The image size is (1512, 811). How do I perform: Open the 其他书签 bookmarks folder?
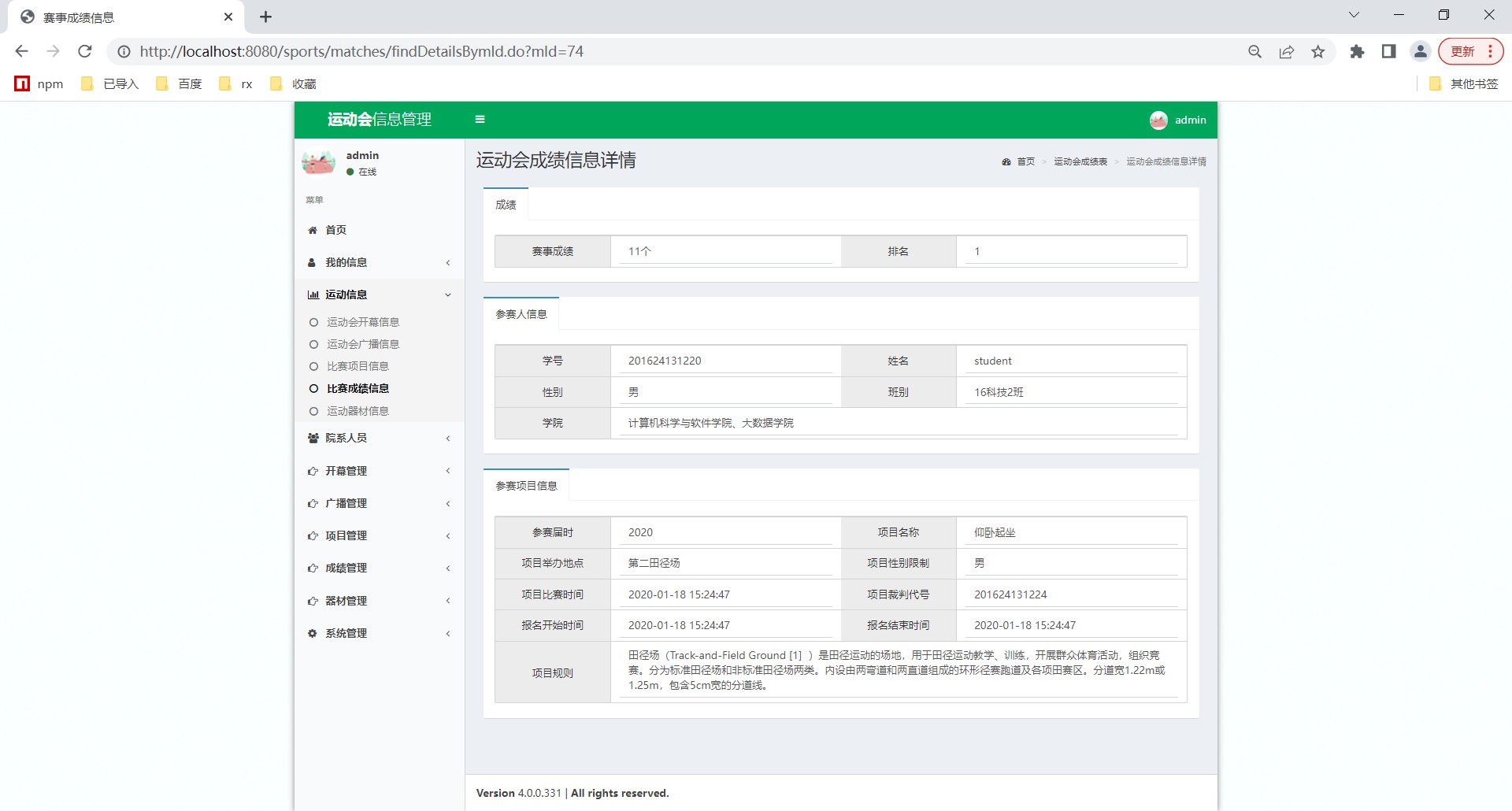(1464, 83)
